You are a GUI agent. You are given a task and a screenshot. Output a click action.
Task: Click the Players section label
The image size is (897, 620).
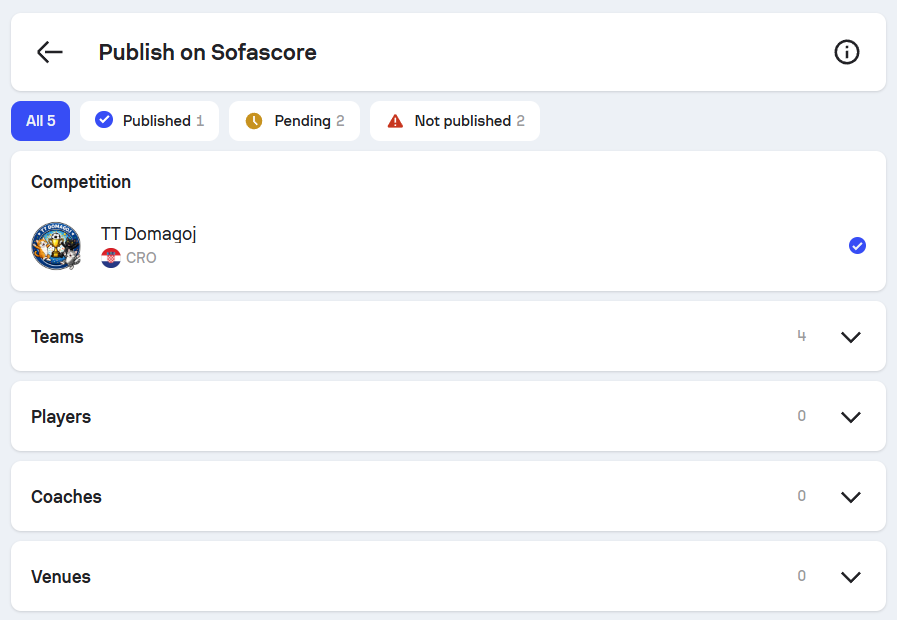[x=61, y=417]
